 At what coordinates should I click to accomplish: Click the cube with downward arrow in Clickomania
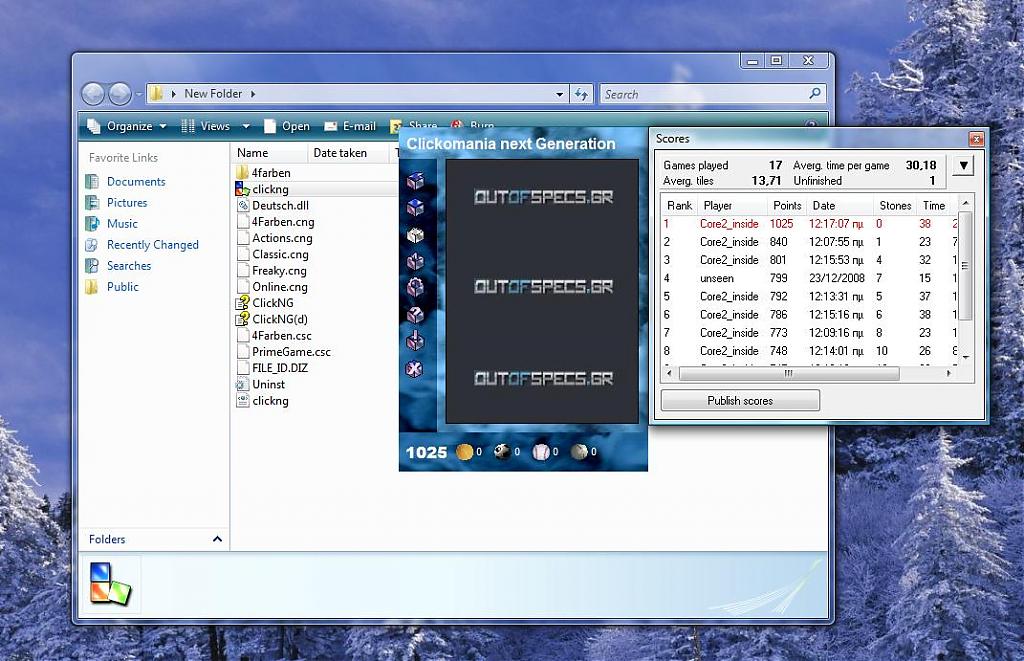[415, 341]
